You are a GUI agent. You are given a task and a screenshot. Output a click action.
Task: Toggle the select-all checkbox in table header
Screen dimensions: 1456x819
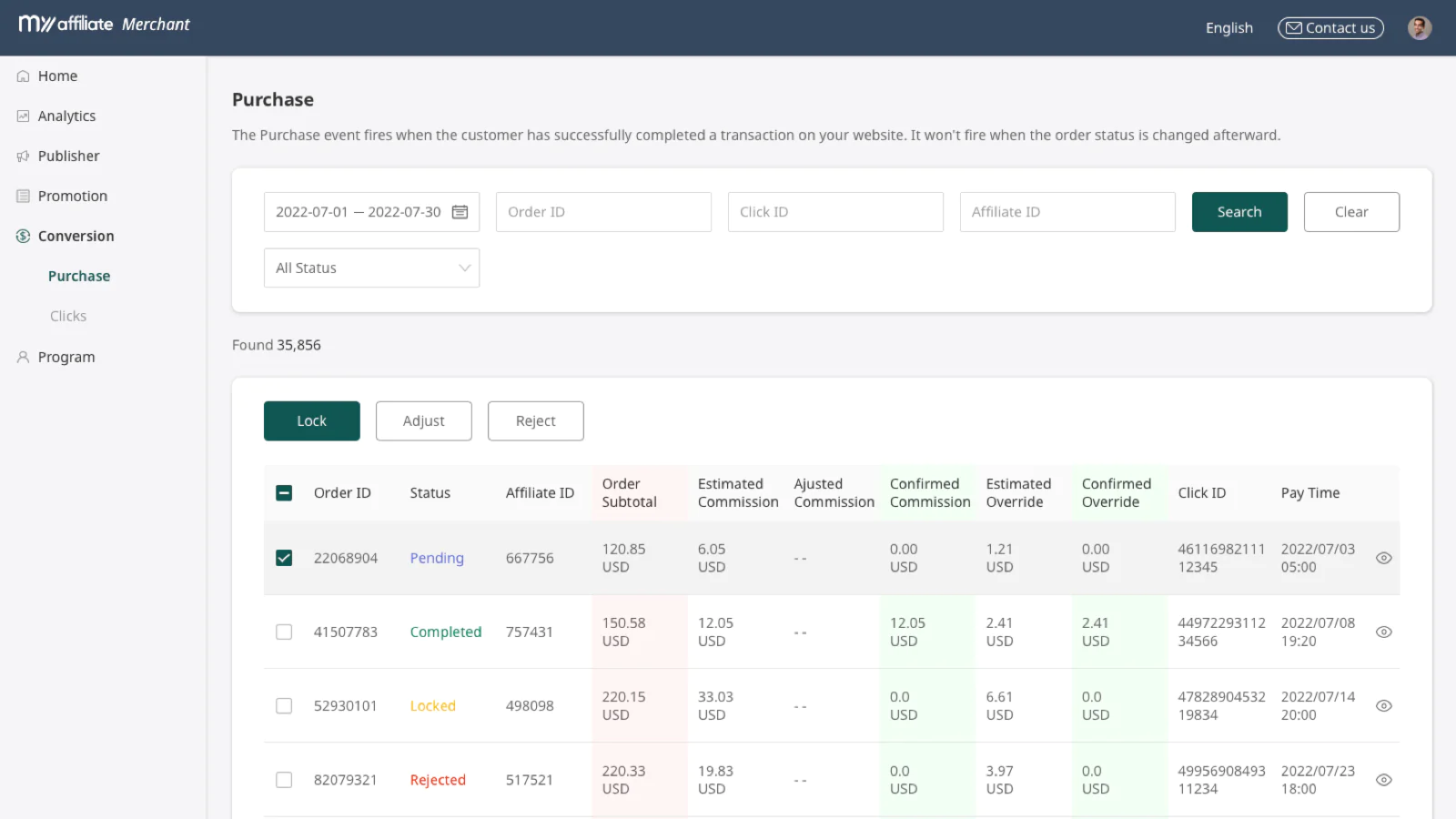tap(284, 493)
